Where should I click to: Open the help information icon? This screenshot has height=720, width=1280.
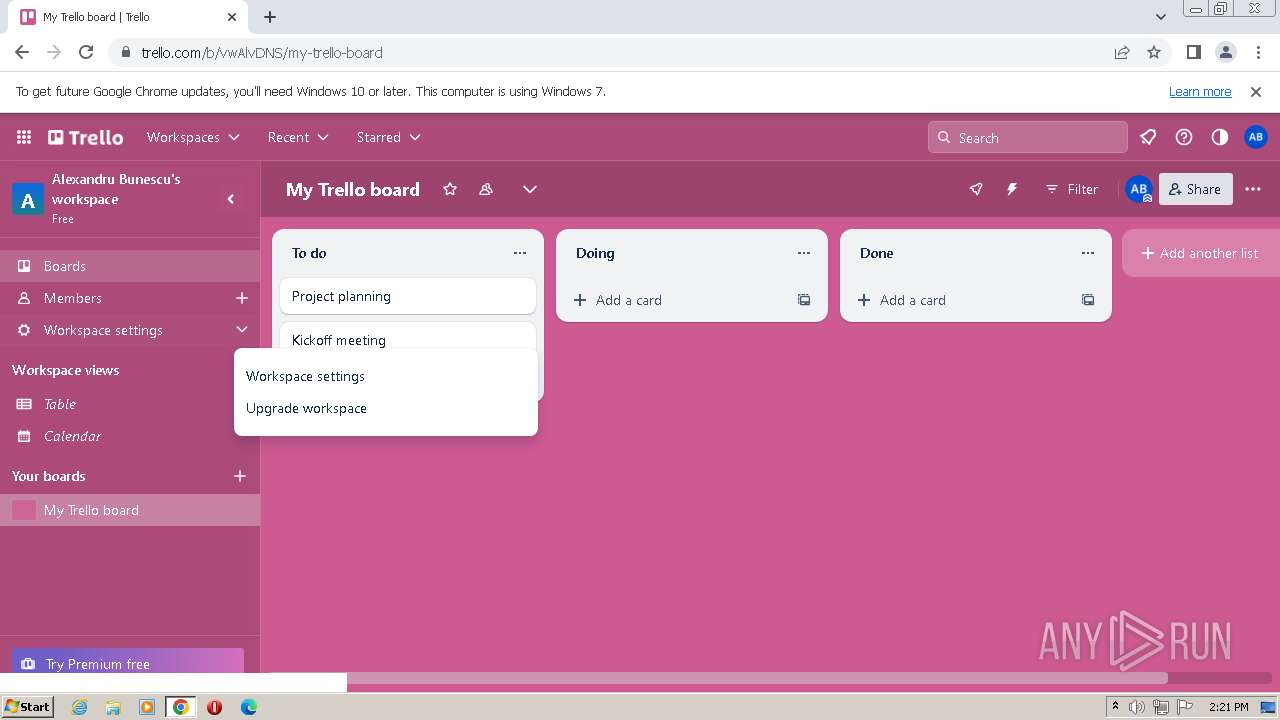pos(1184,137)
